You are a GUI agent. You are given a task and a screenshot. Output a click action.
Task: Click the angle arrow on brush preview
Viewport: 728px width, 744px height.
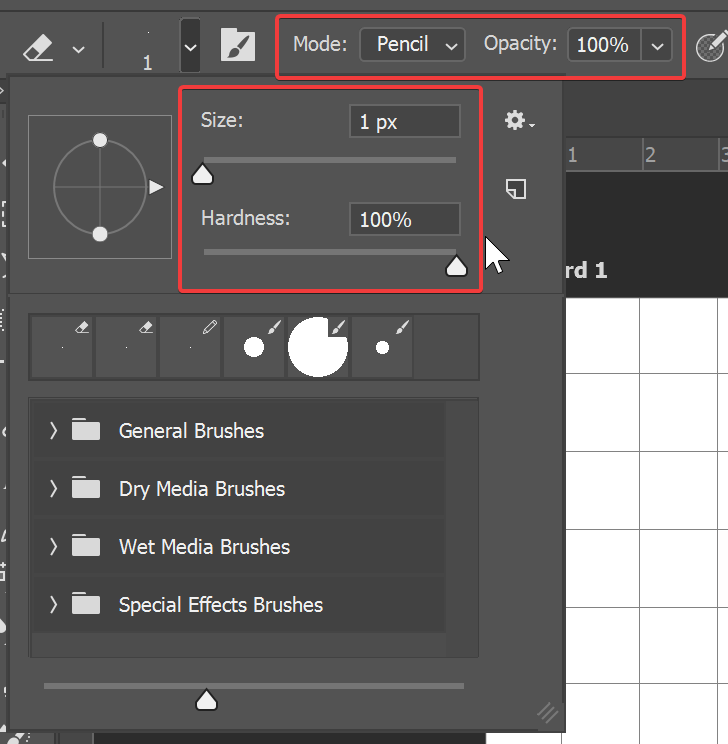click(156, 187)
